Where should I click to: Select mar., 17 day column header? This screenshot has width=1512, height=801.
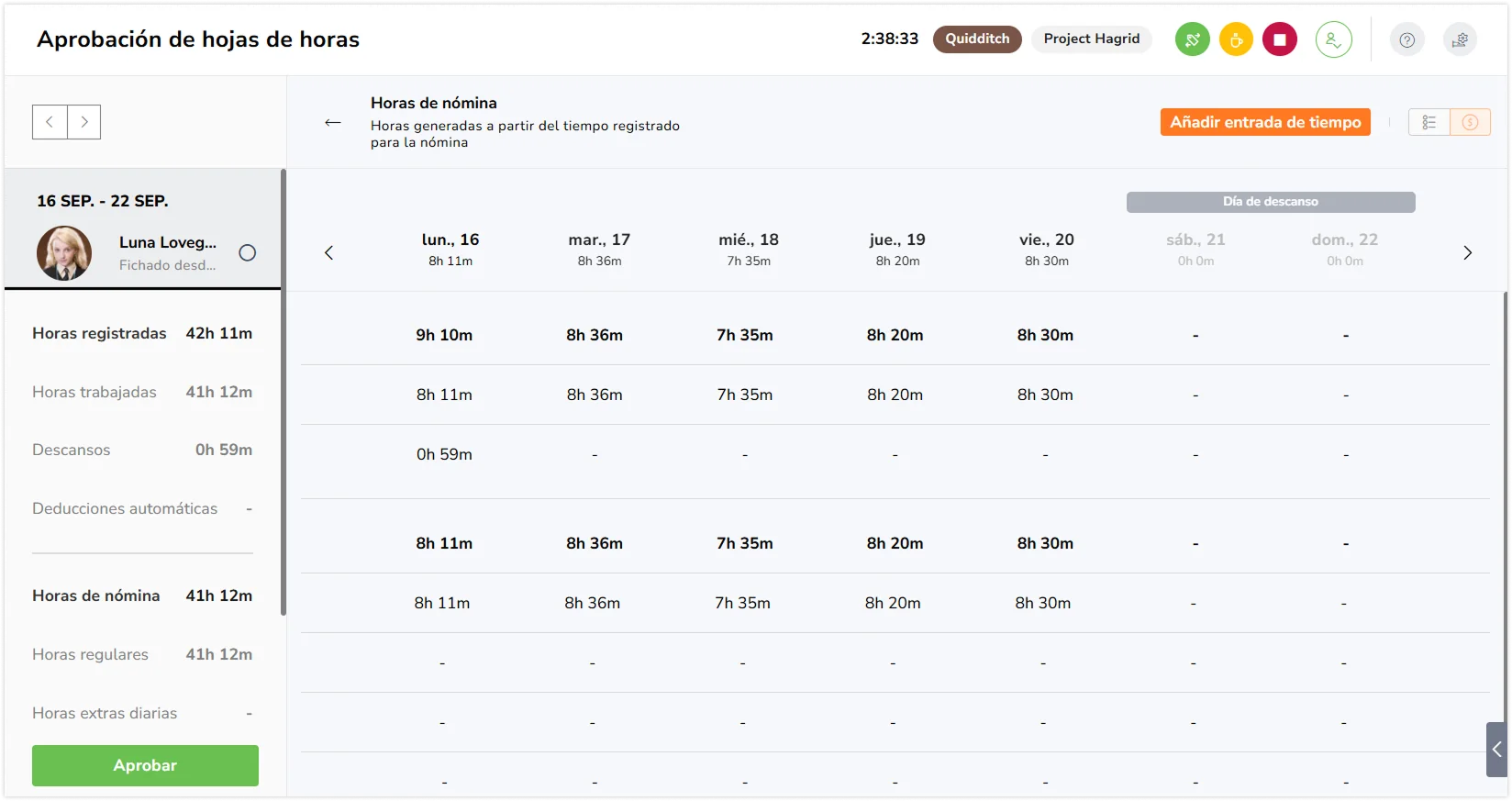[x=599, y=250]
